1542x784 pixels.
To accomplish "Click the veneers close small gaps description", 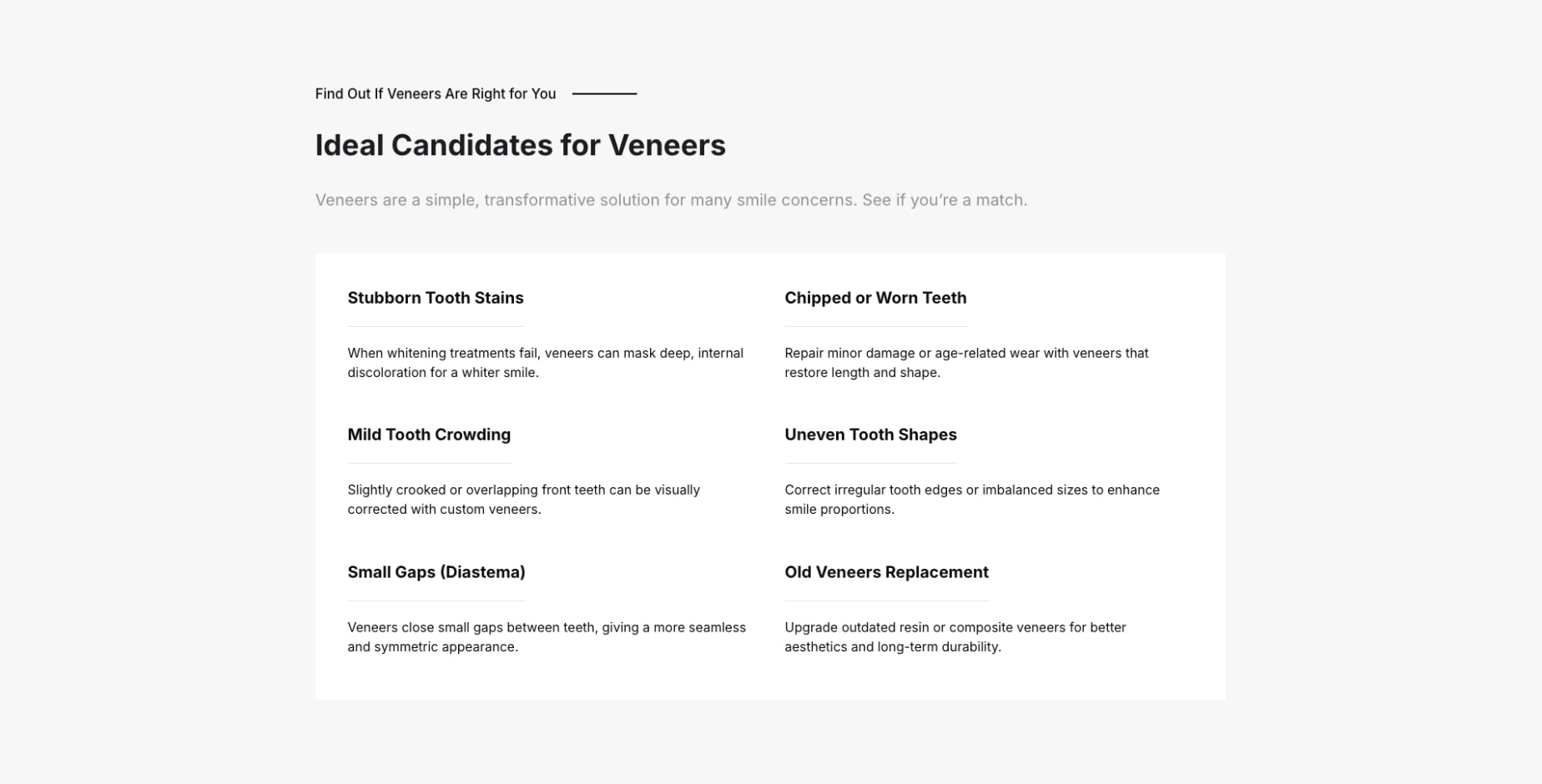I will pyautogui.click(x=547, y=637).
